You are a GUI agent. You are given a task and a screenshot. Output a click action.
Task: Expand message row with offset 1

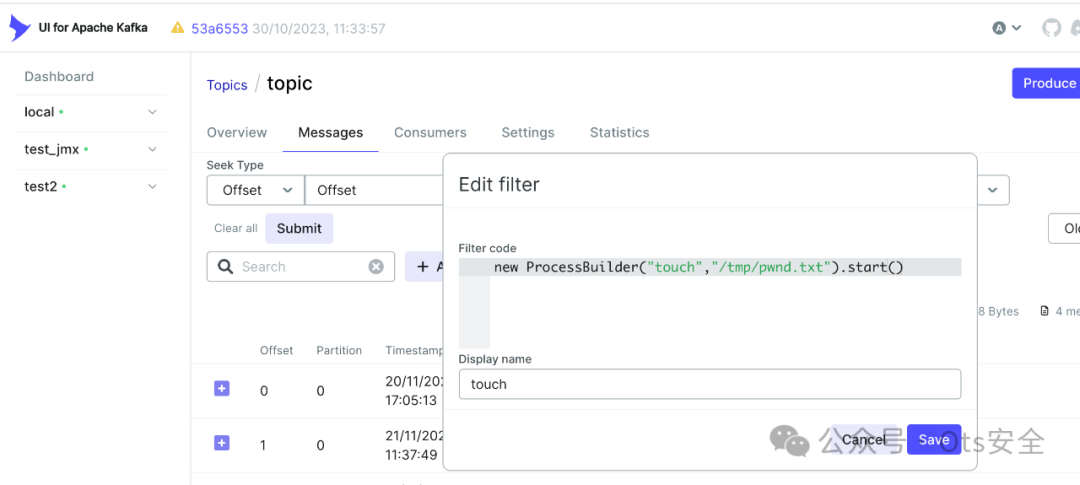222,443
